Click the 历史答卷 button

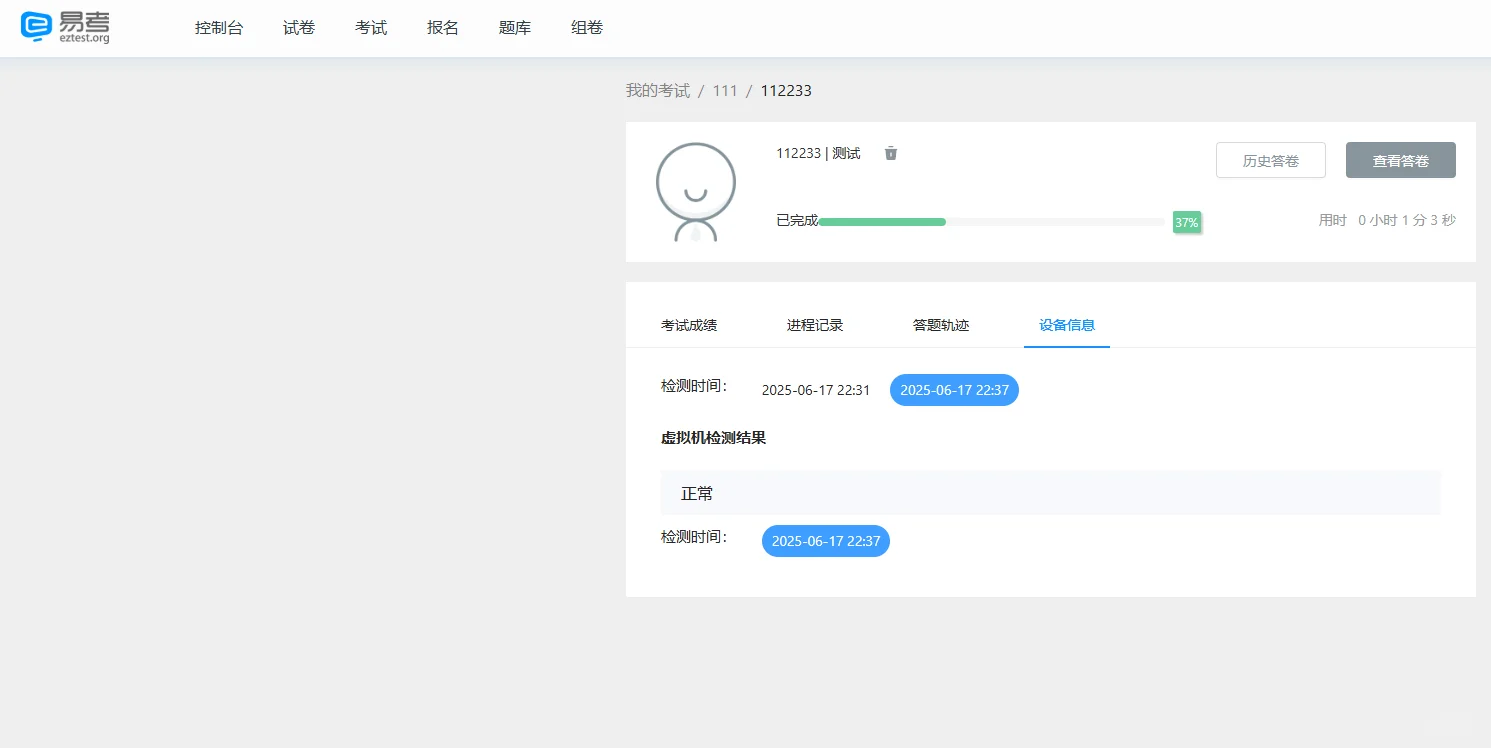click(1270, 160)
